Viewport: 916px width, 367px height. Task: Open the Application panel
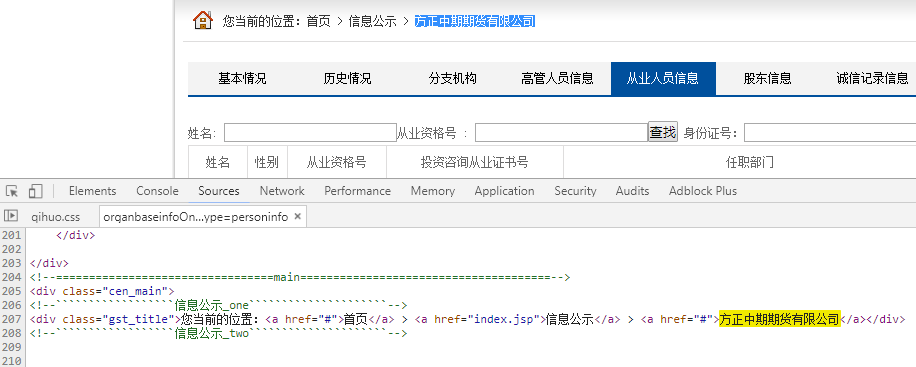click(x=504, y=191)
